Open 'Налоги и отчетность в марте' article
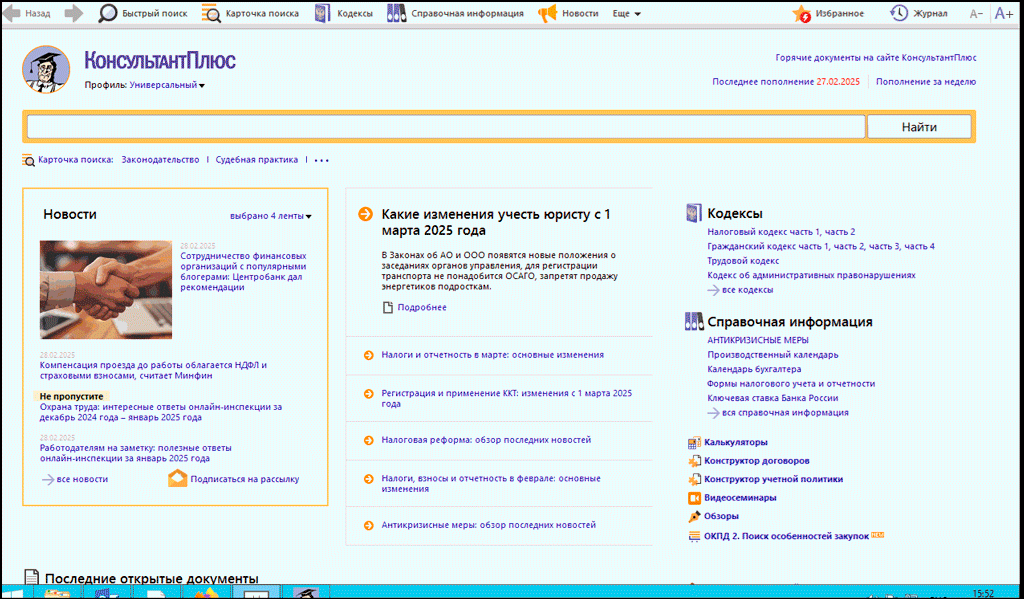The width and height of the screenshot is (1024, 599). point(492,355)
